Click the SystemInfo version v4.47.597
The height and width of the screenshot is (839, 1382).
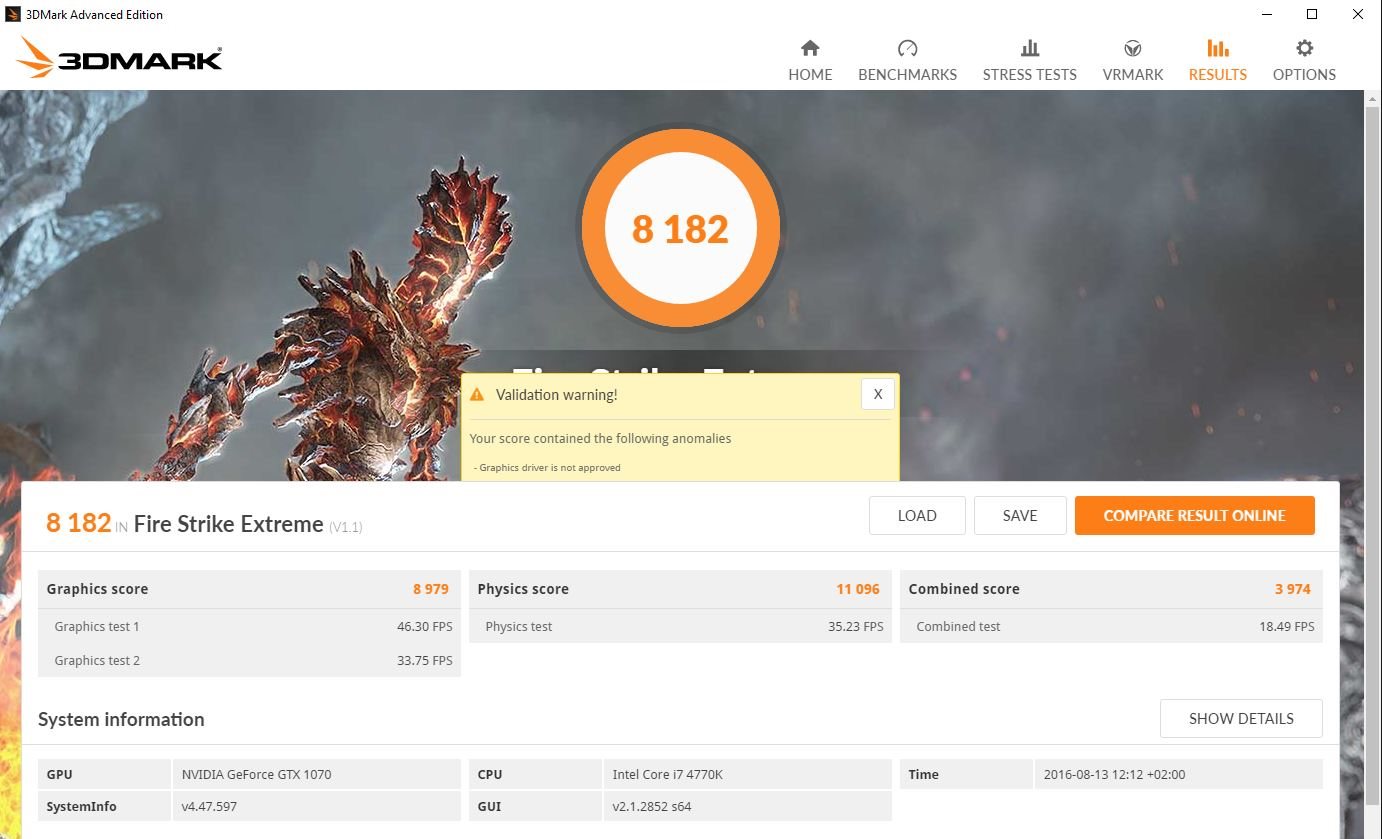click(x=209, y=806)
